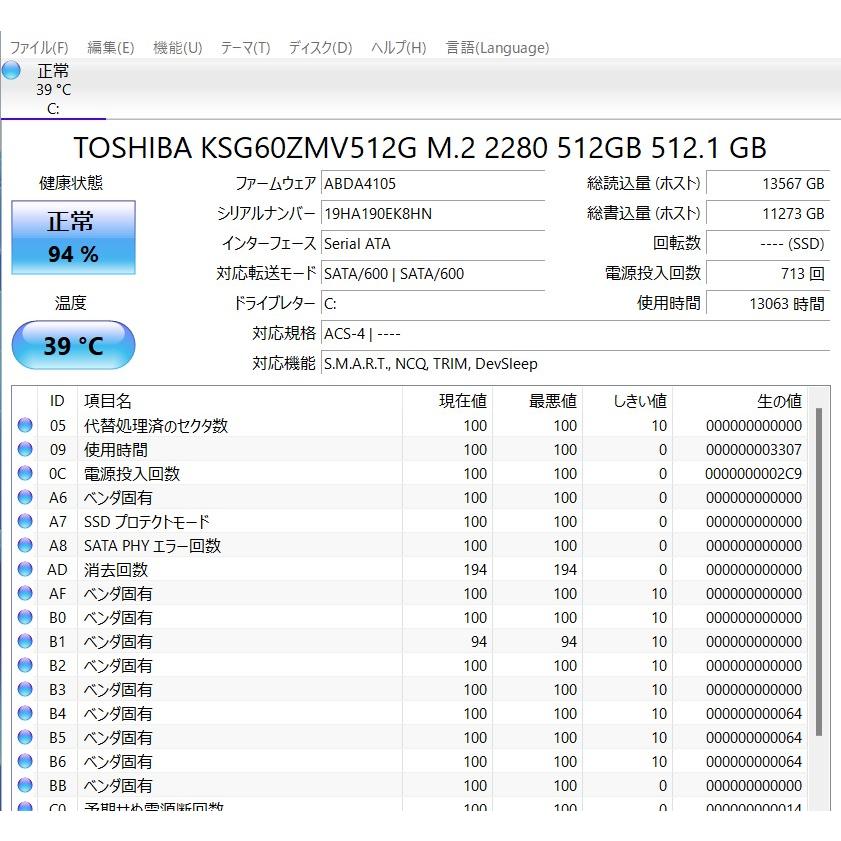
Task: Click the status icon for attribute A8
Action: (x=25, y=545)
